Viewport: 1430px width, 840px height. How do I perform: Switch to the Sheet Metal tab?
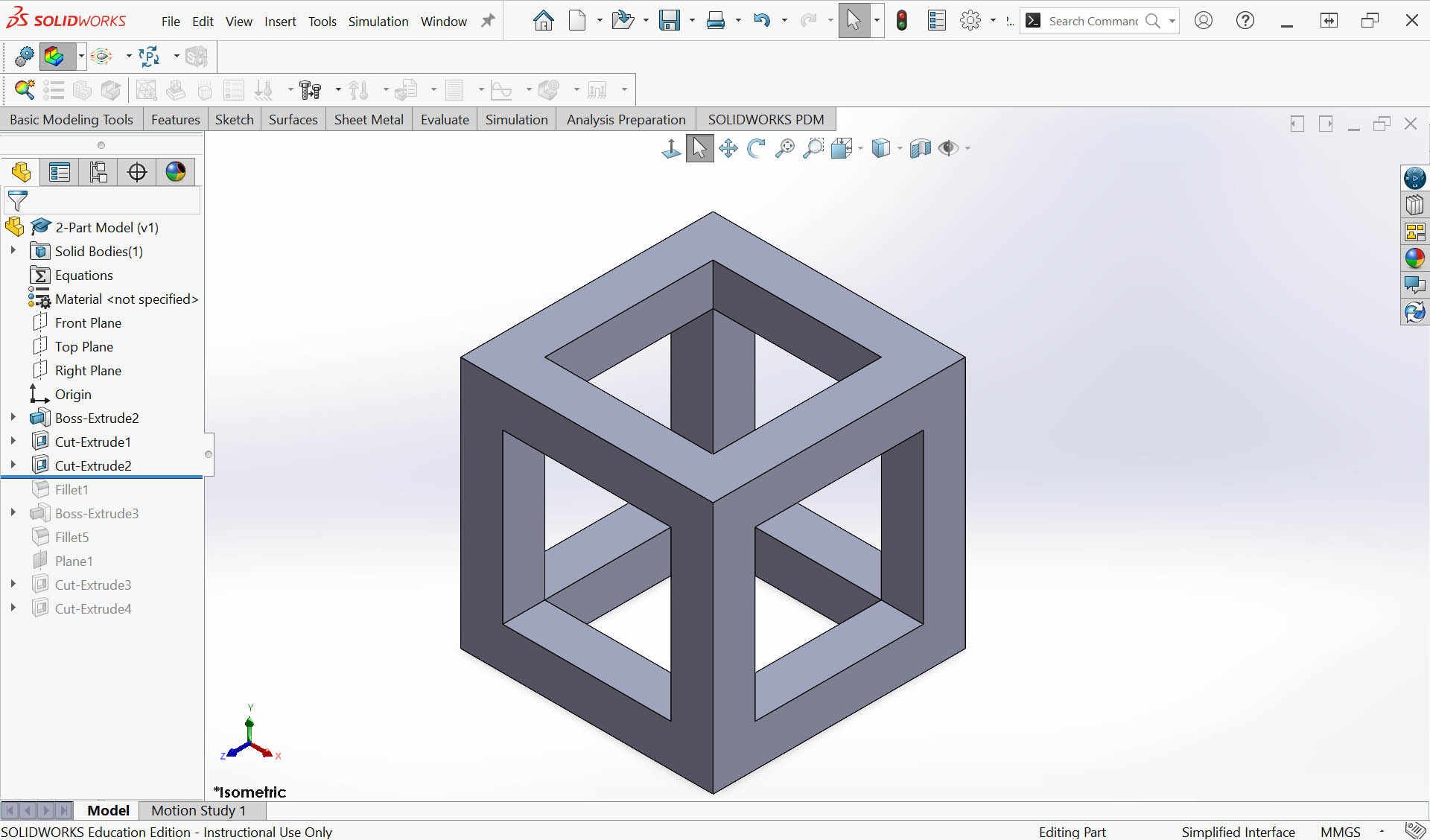[x=368, y=119]
